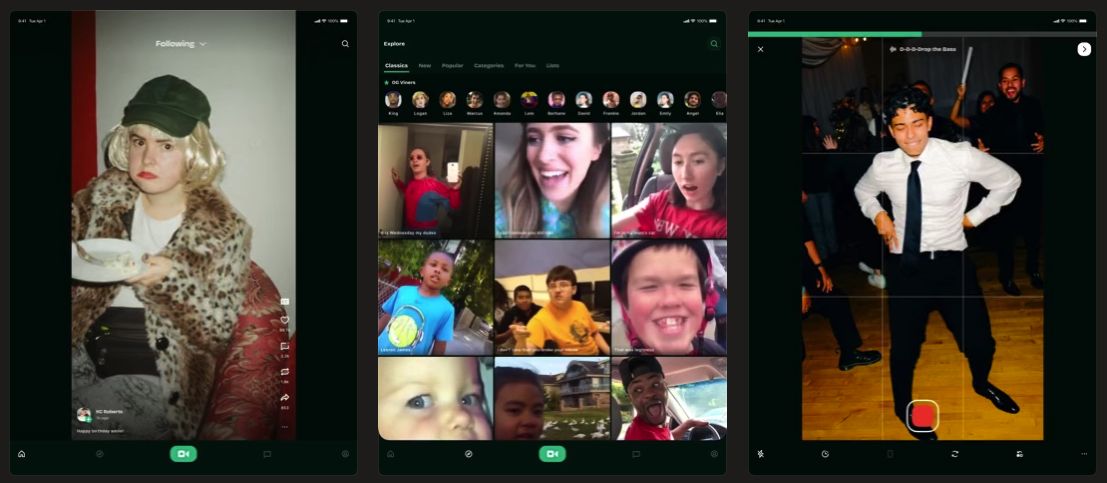The width and height of the screenshot is (1107, 483).
Task: Tap the heart like icon on the video
Action: click(x=285, y=320)
